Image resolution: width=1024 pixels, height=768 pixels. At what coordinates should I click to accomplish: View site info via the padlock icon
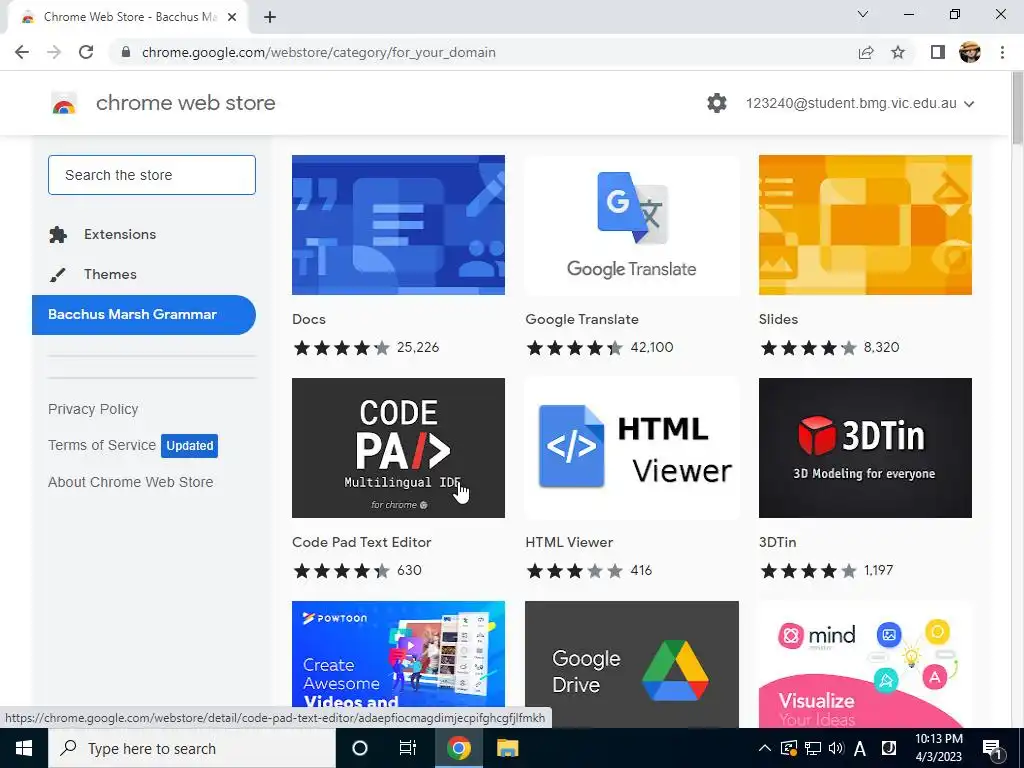click(x=126, y=52)
